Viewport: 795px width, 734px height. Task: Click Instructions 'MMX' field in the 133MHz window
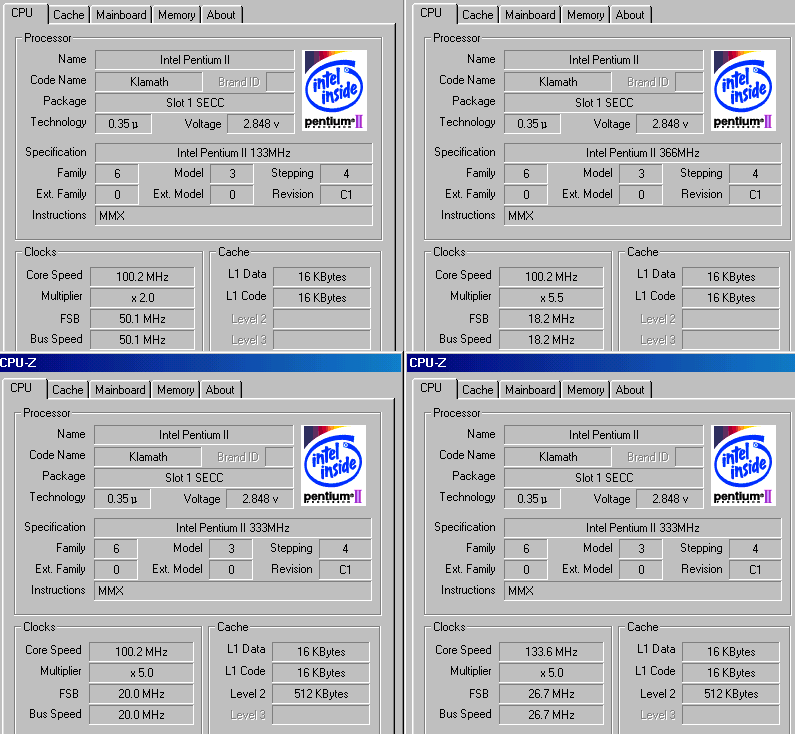coord(234,216)
